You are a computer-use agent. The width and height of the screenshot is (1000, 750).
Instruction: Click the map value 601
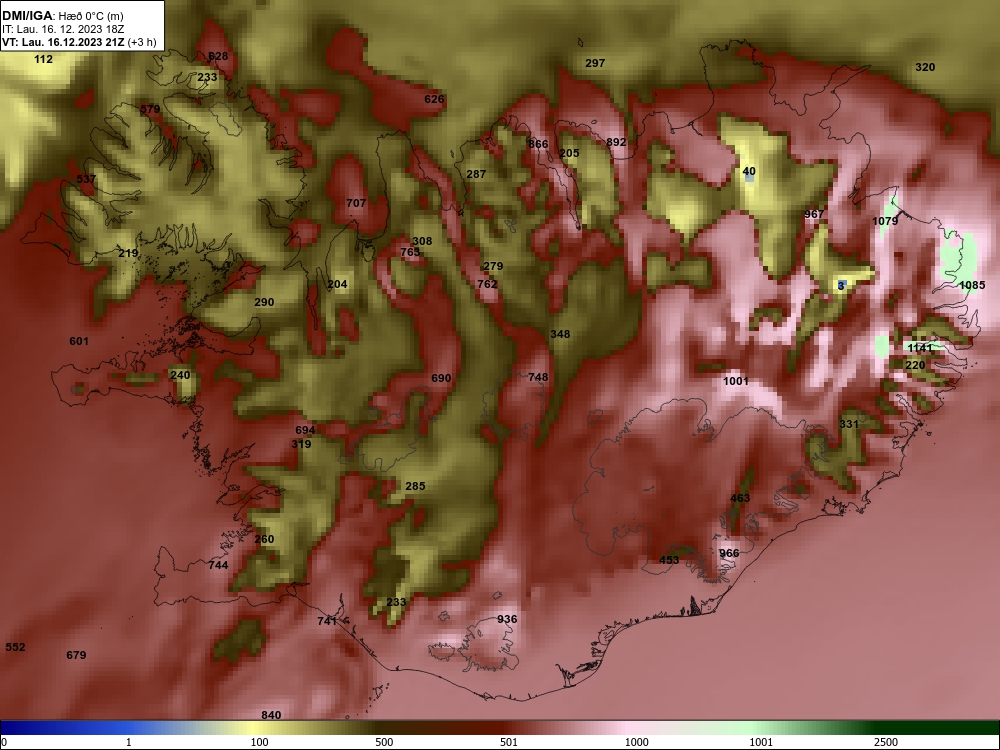click(x=79, y=341)
